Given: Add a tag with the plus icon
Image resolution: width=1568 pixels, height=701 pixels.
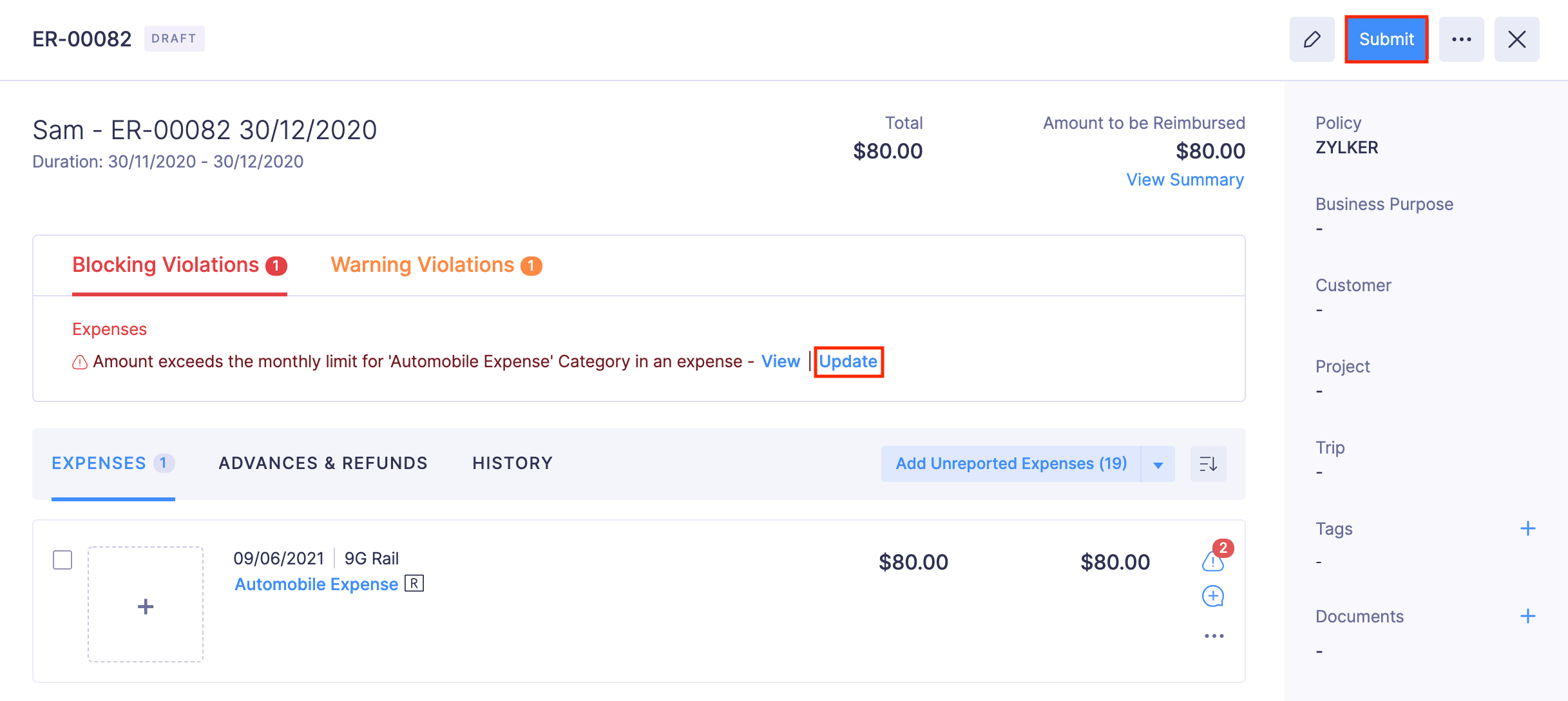Looking at the screenshot, I should click(x=1527, y=529).
